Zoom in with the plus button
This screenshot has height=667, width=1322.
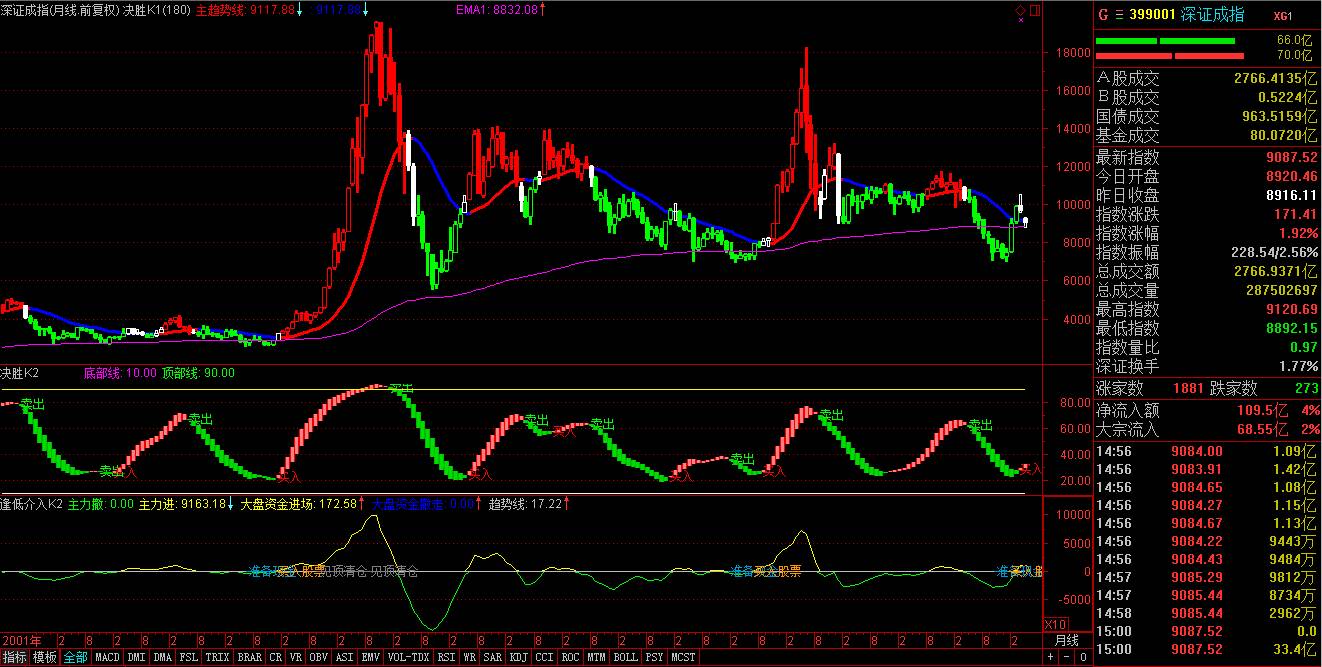[1050, 658]
